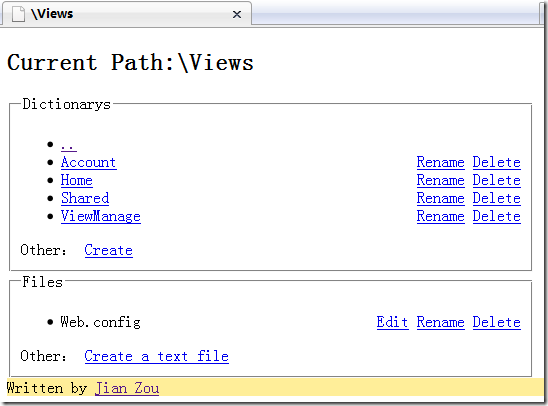Rename the ViewManage folder

441,216
